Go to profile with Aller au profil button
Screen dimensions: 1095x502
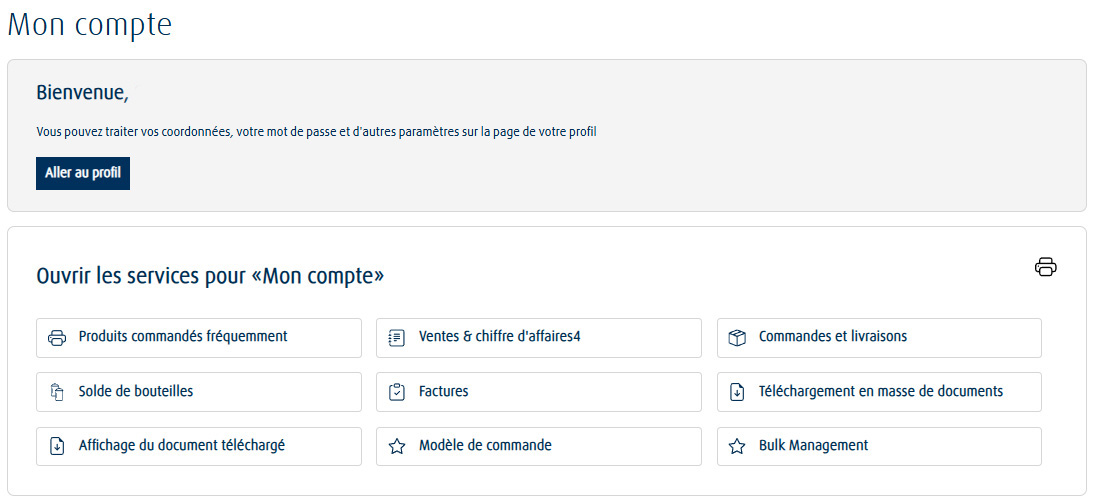(83, 173)
